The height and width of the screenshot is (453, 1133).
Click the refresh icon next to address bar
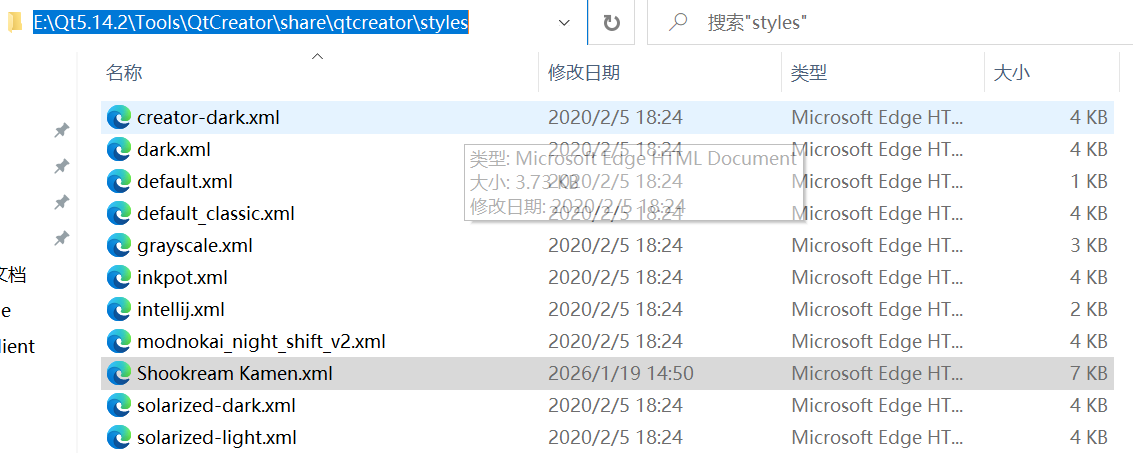click(x=611, y=23)
